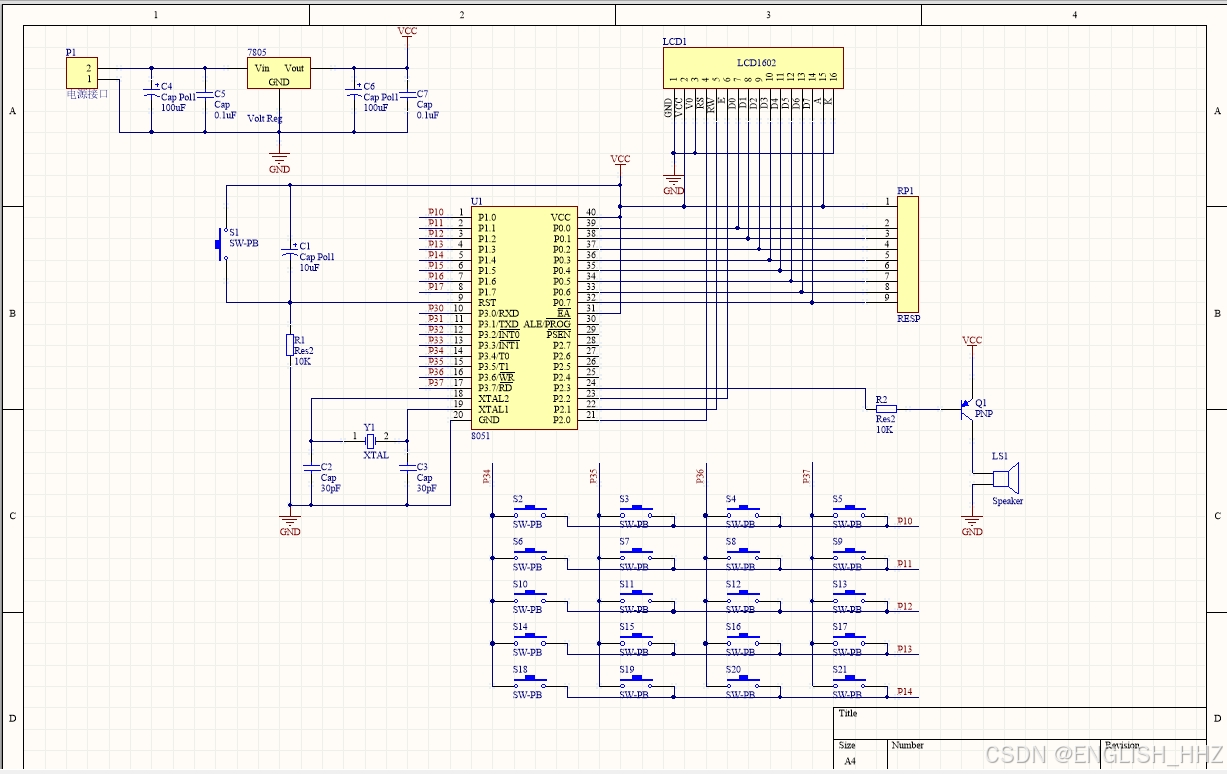Click the GND symbol below the speaker
1227x774 pixels.
tap(971, 525)
